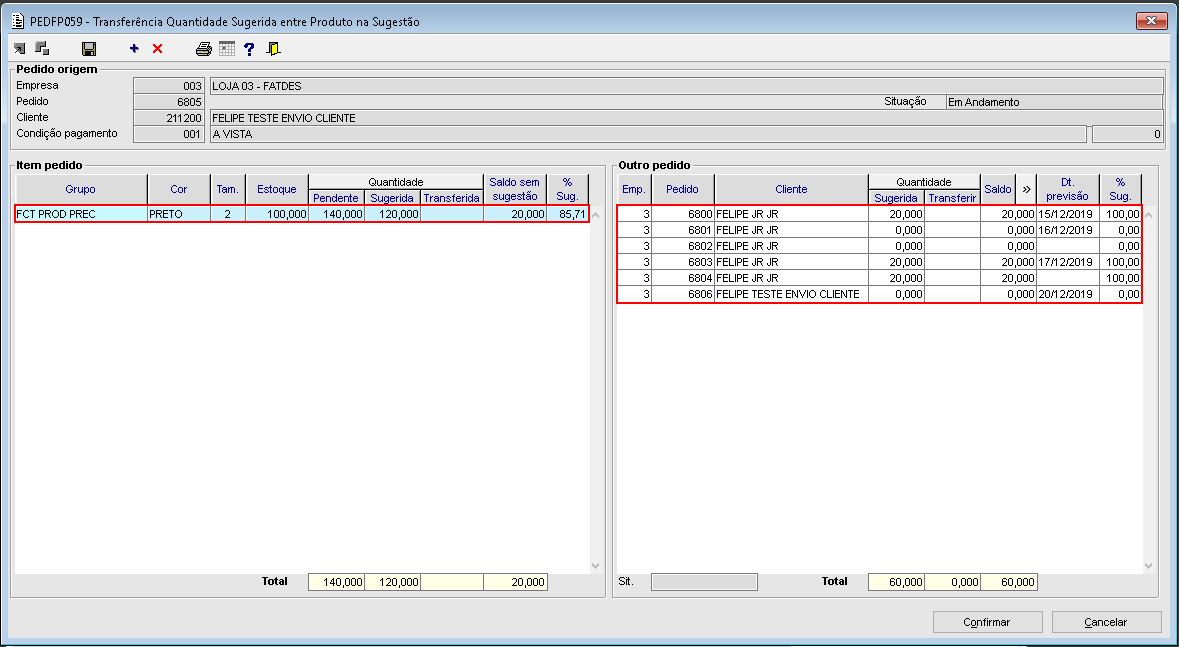Click the window document icon in title bar

18,21
